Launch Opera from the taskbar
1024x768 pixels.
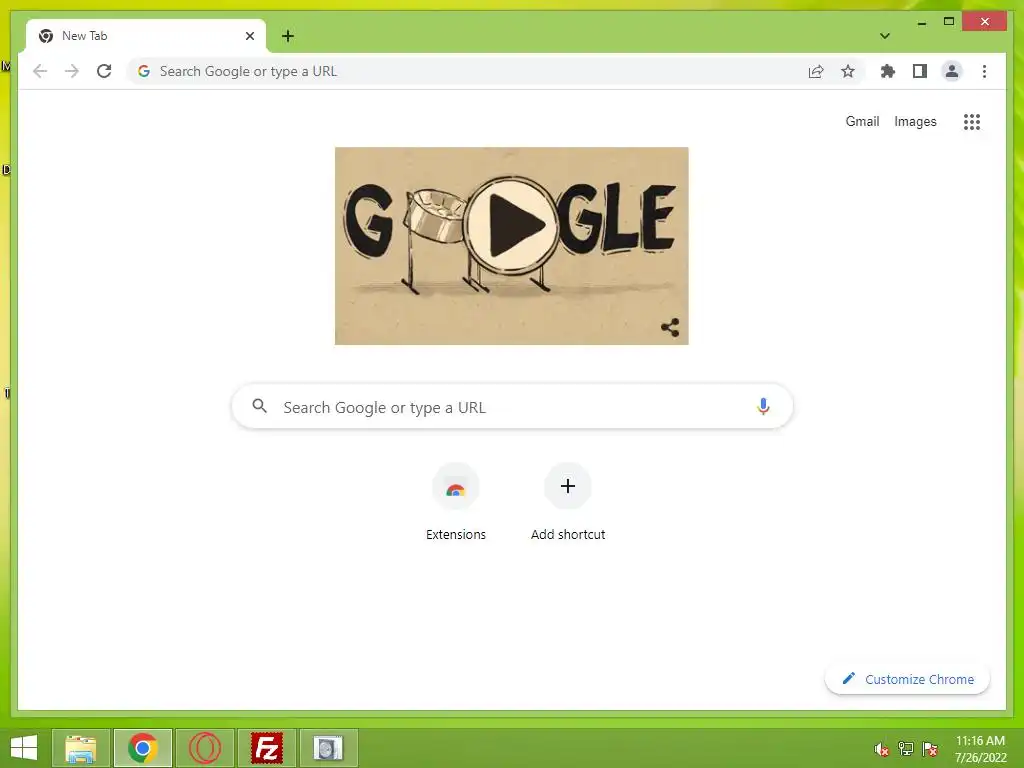(205, 748)
